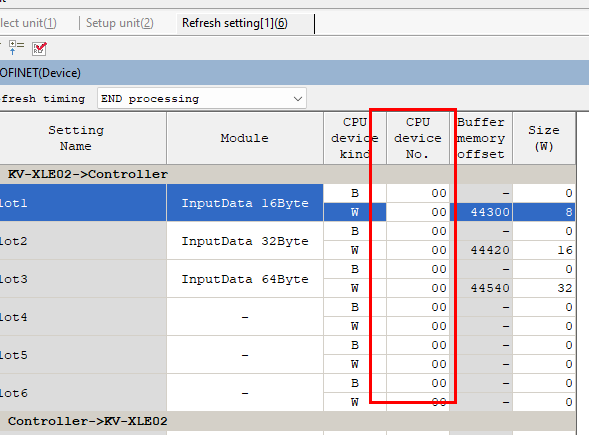Click the upward arrow list toolbar icon

point(16,48)
